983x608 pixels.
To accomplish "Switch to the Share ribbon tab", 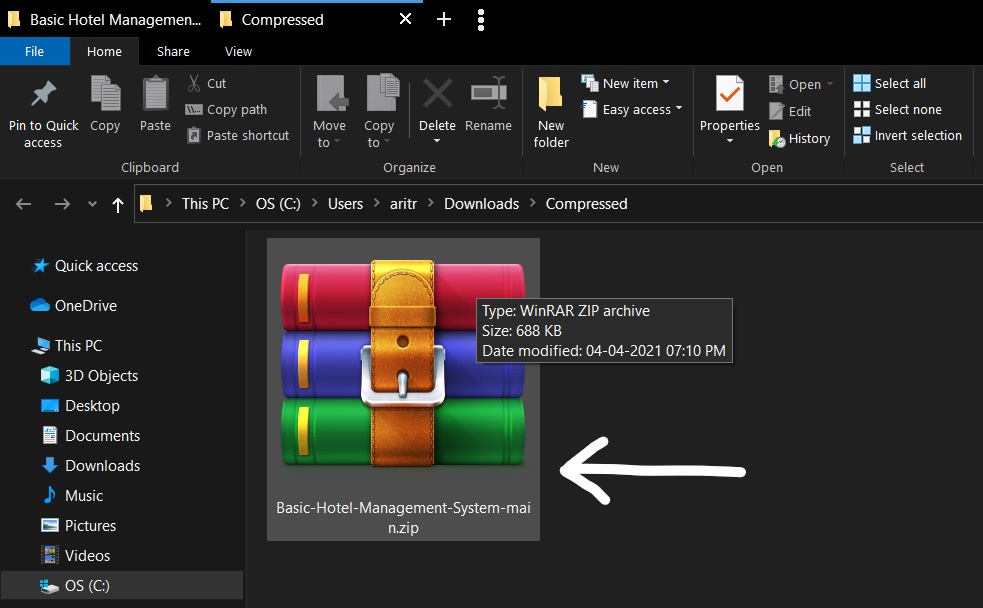I will point(173,51).
